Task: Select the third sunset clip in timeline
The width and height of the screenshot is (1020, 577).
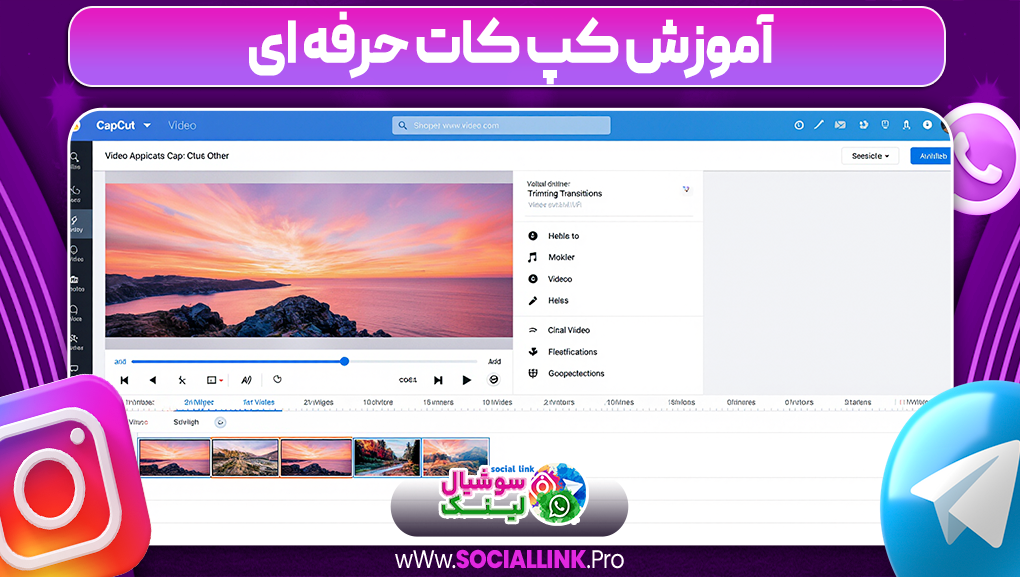Action: coord(316,457)
